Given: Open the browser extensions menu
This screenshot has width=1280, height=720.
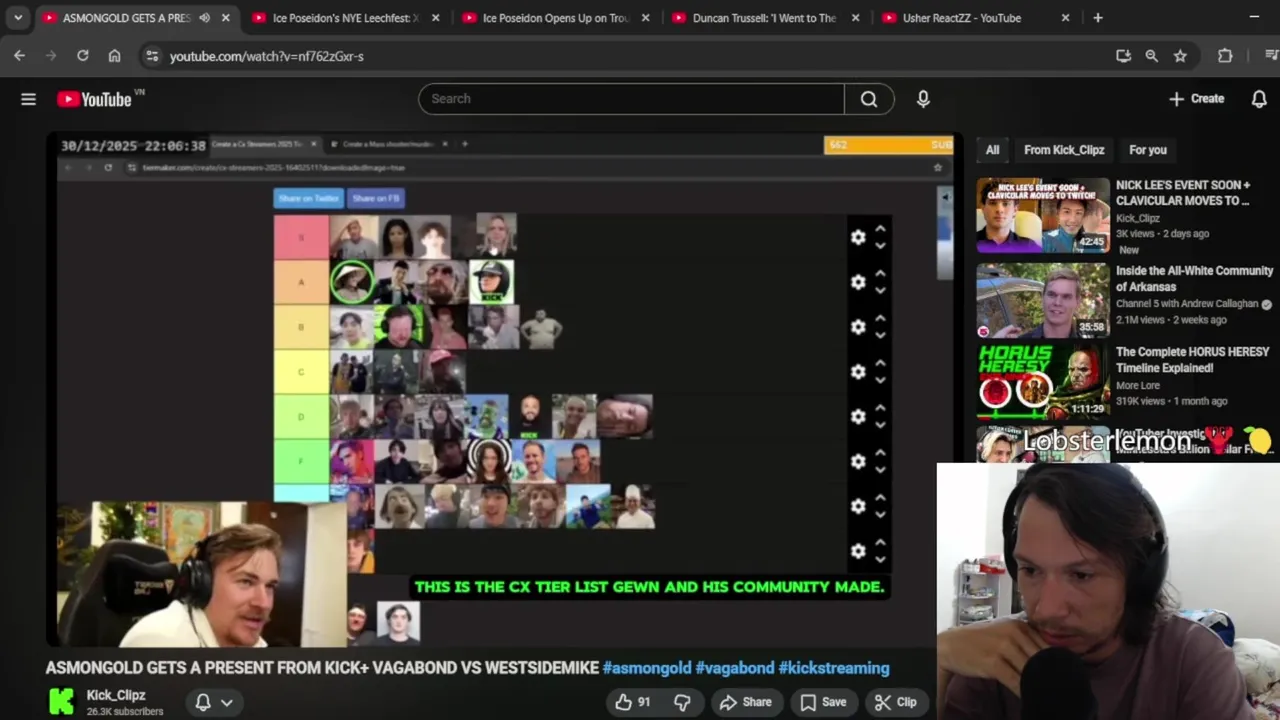Looking at the screenshot, I should [1225, 56].
